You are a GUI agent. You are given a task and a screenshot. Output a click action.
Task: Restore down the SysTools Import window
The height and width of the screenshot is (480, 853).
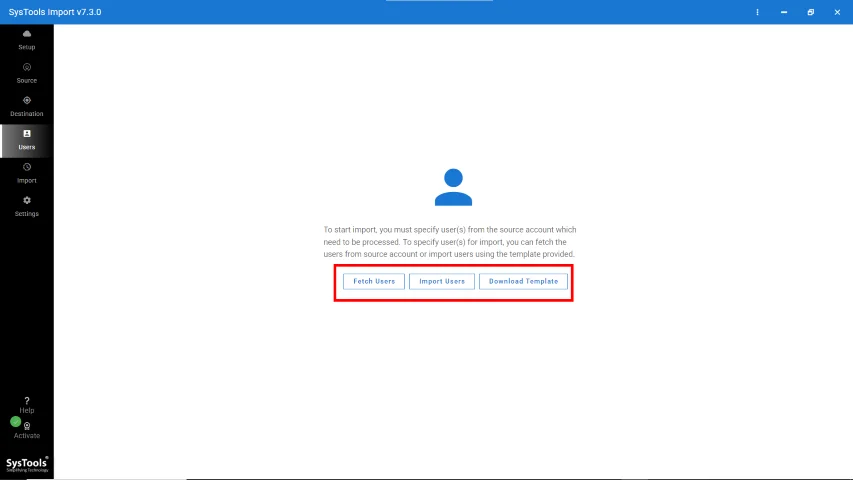click(811, 12)
